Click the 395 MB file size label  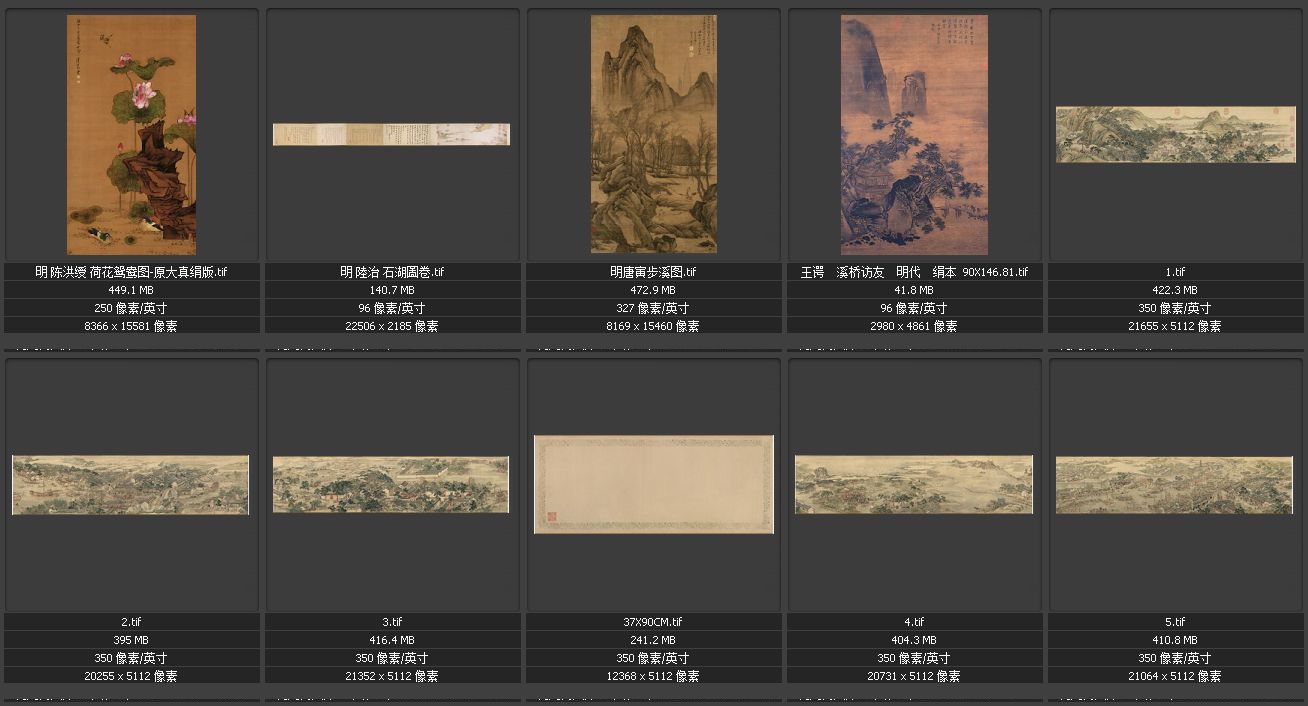pyautogui.click(x=131, y=640)
